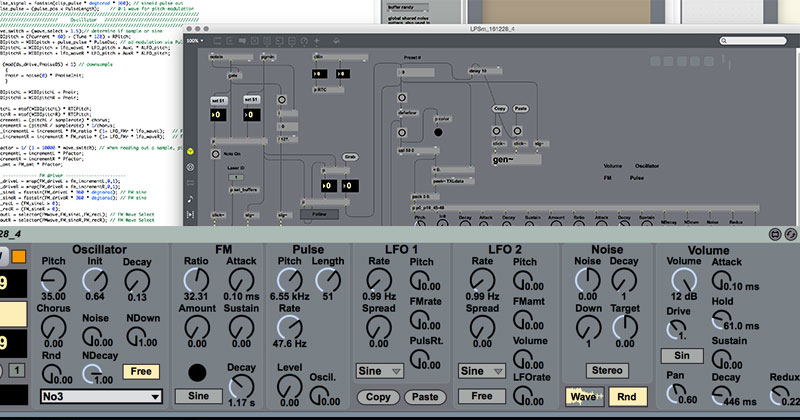Click the yellow lock icon in patcher sidebar
Image resolution: width=800 pixels, height=420 pixels.
point(190,153)
